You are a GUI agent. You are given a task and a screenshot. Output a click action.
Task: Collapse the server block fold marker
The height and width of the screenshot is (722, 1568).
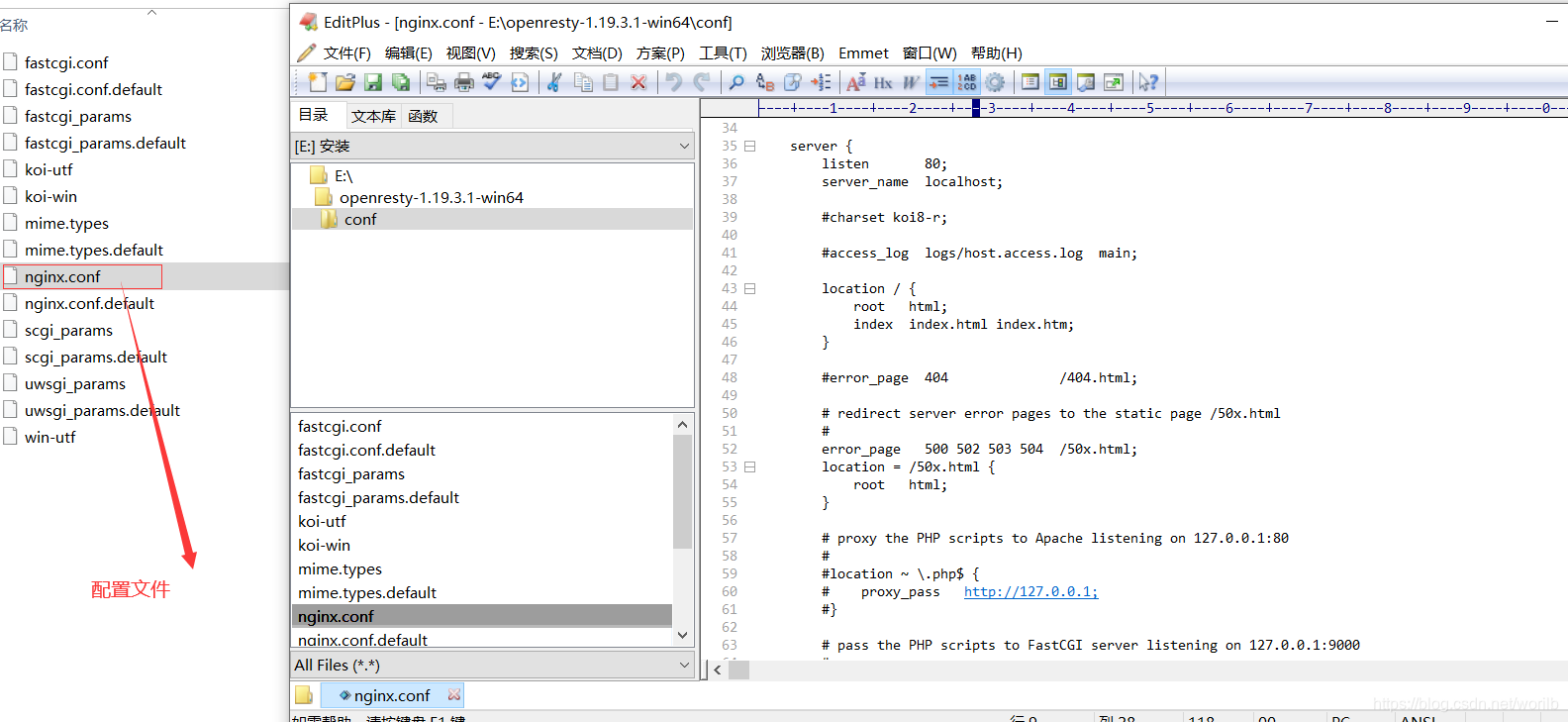coord(749,147)
